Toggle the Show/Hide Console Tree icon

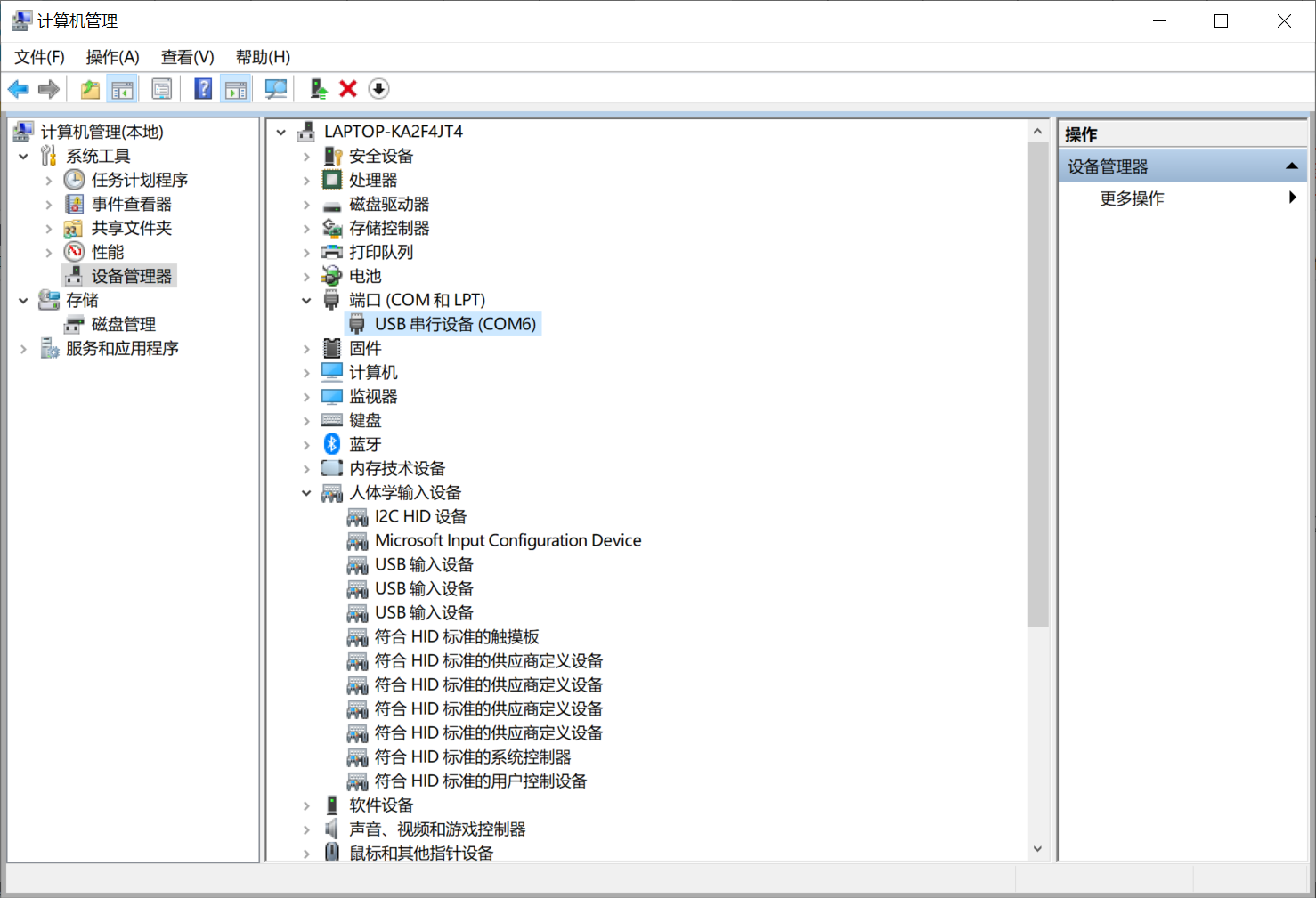pos(122,89)
